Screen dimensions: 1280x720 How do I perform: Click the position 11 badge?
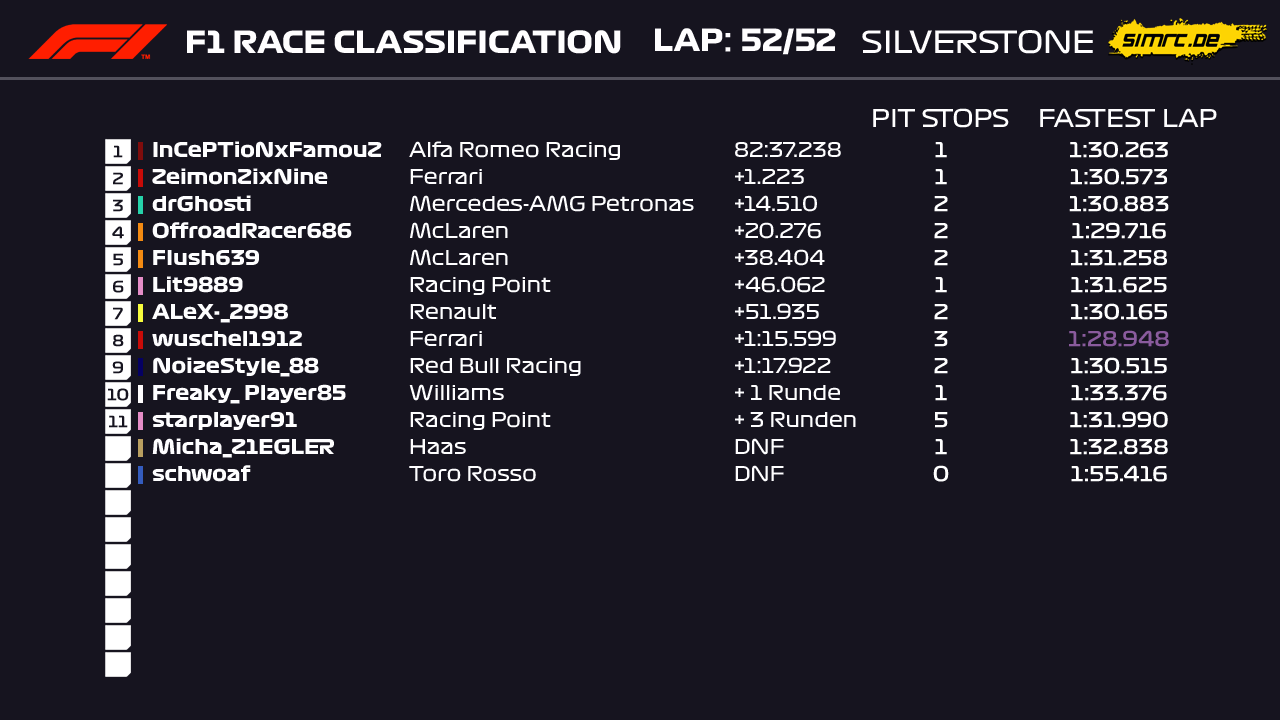click(118, 421)
